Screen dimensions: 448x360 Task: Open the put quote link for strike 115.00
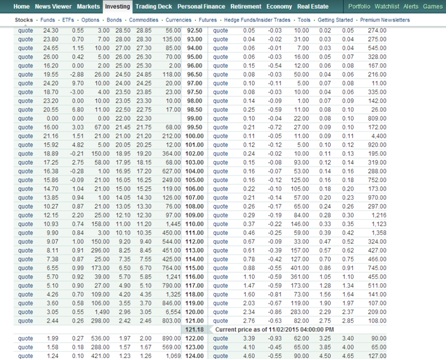(220, 268)
